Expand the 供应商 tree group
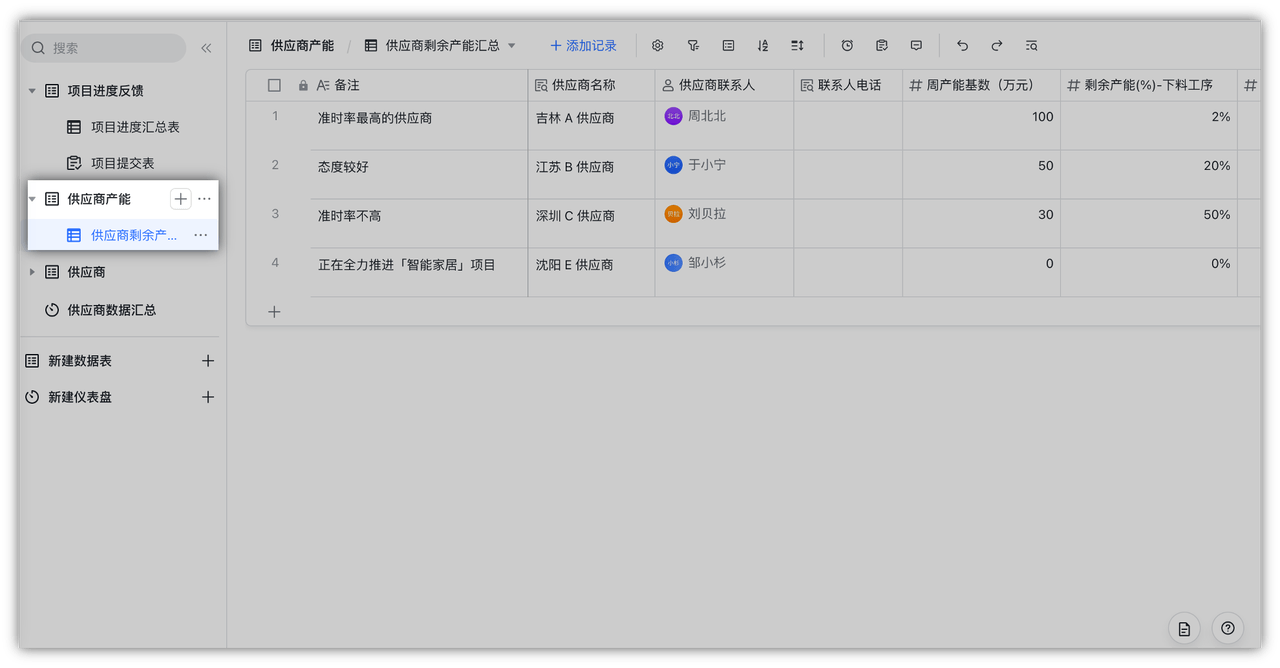 pos(32,272)
